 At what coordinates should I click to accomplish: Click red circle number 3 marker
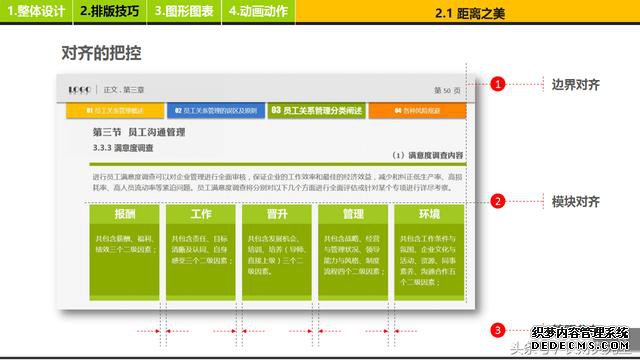click(498, 330)
